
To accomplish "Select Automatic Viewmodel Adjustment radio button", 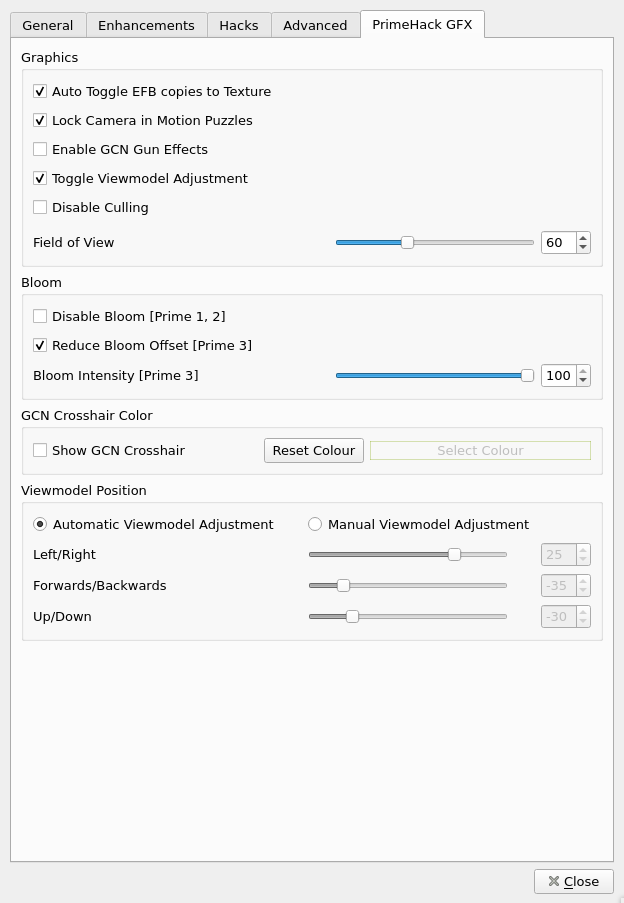I will (x=40, y=524).
